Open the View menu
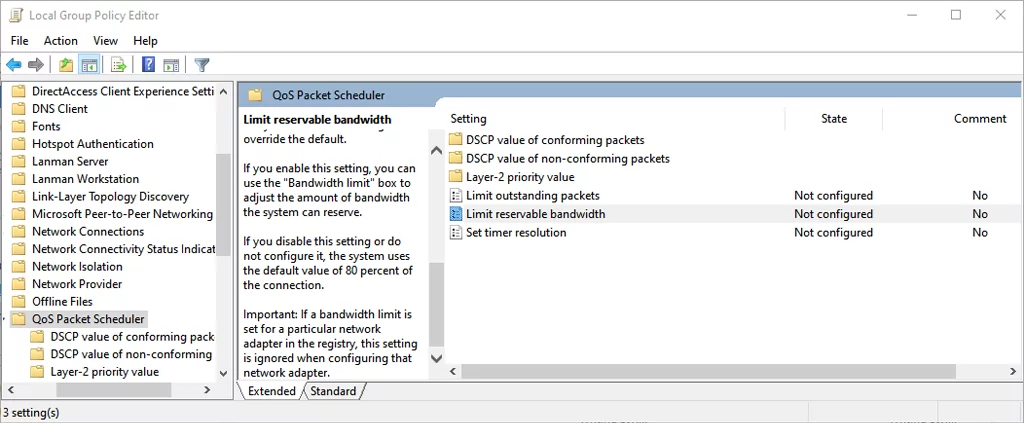The height and width of the screenshot is (423, 1024). point(105,40)
